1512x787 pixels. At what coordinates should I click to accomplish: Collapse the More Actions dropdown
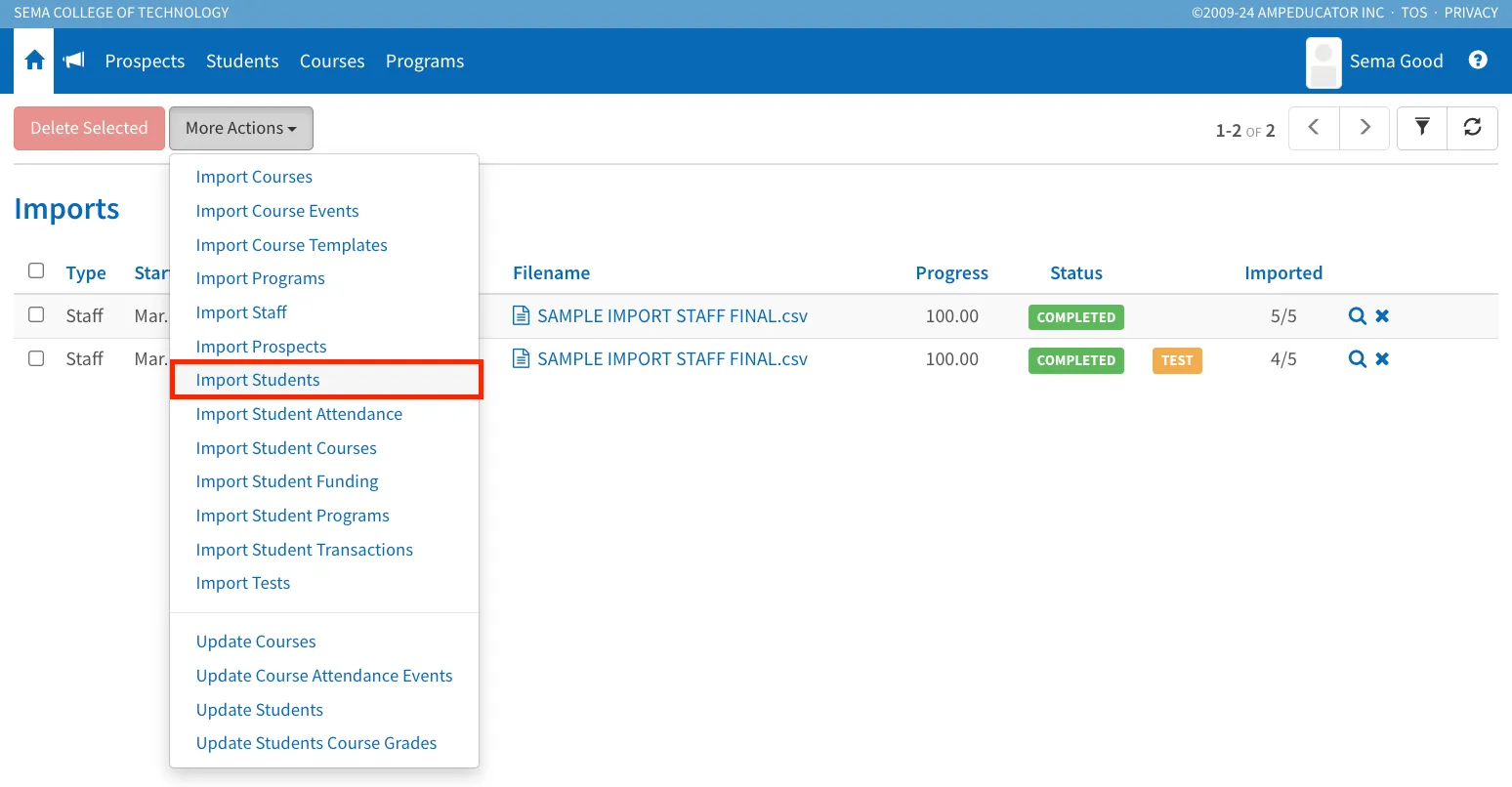(241, 128)
